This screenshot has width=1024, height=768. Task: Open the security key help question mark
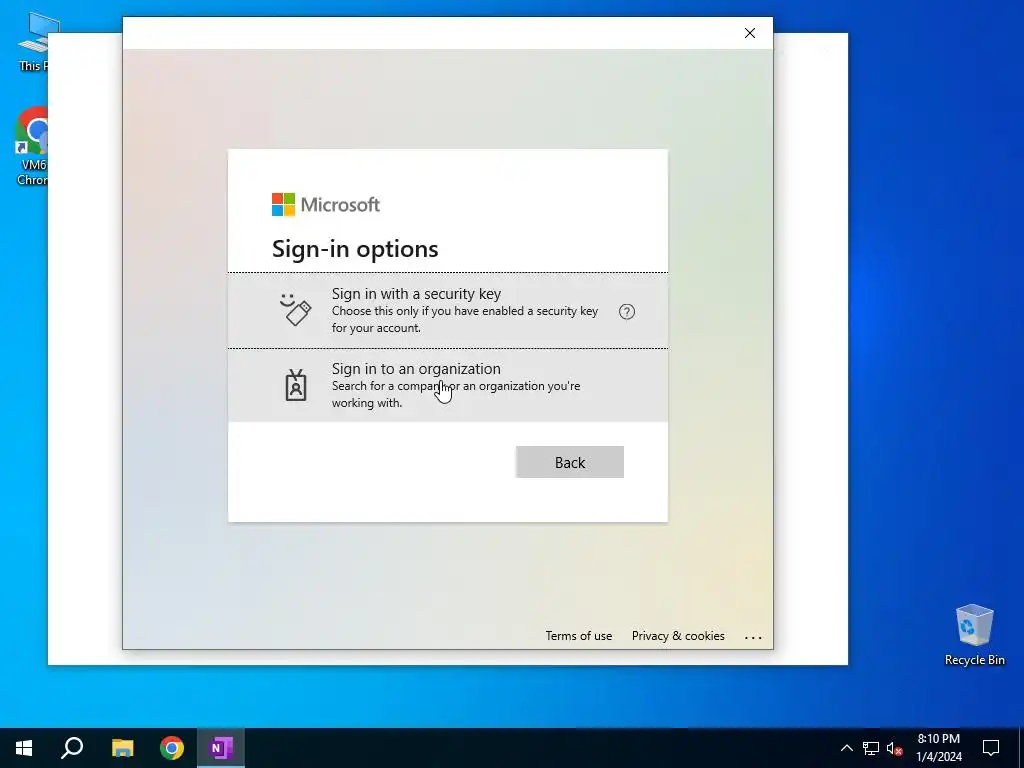click(626, 312)
